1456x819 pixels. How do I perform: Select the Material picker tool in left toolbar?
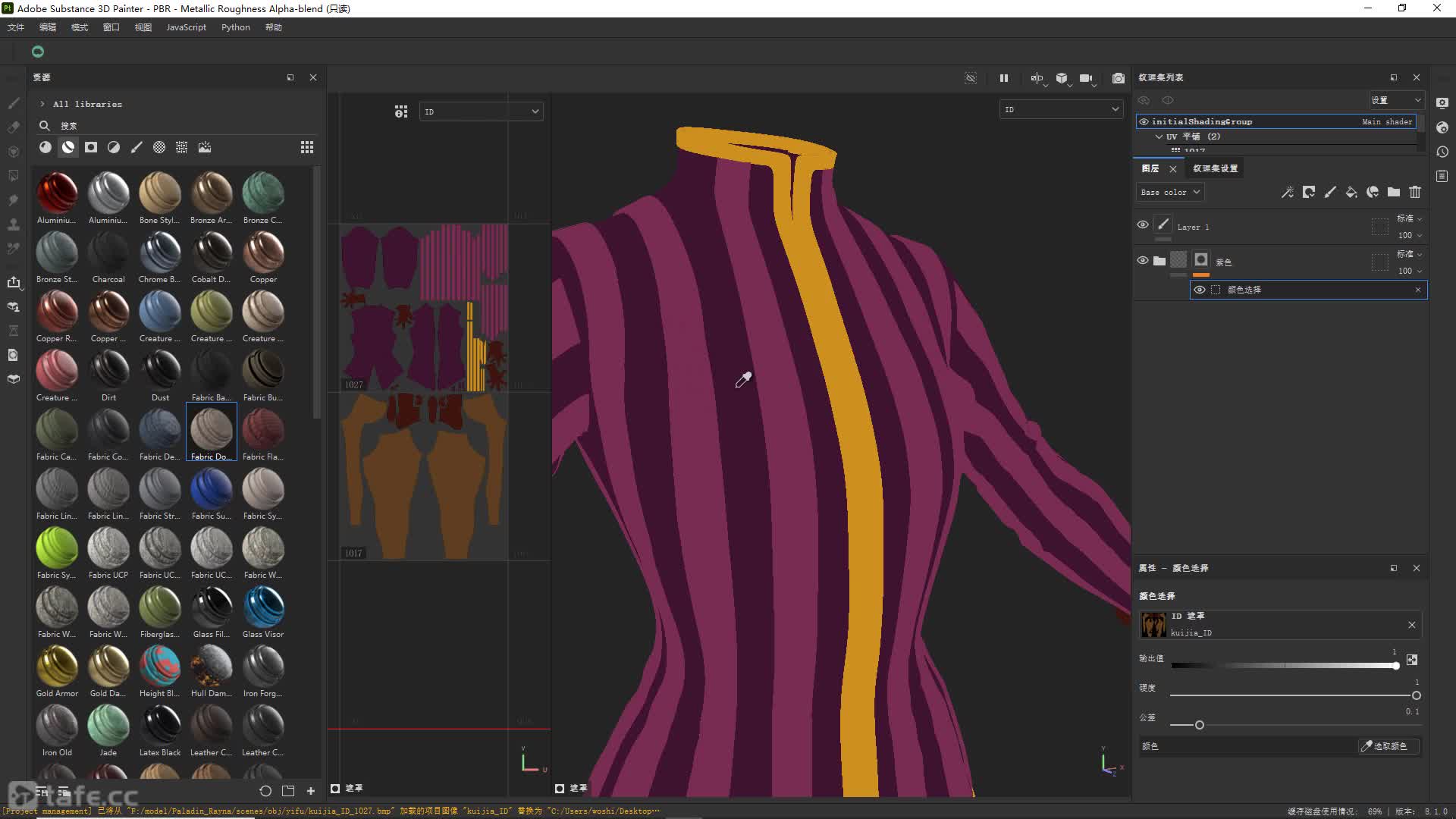point(14,249)
